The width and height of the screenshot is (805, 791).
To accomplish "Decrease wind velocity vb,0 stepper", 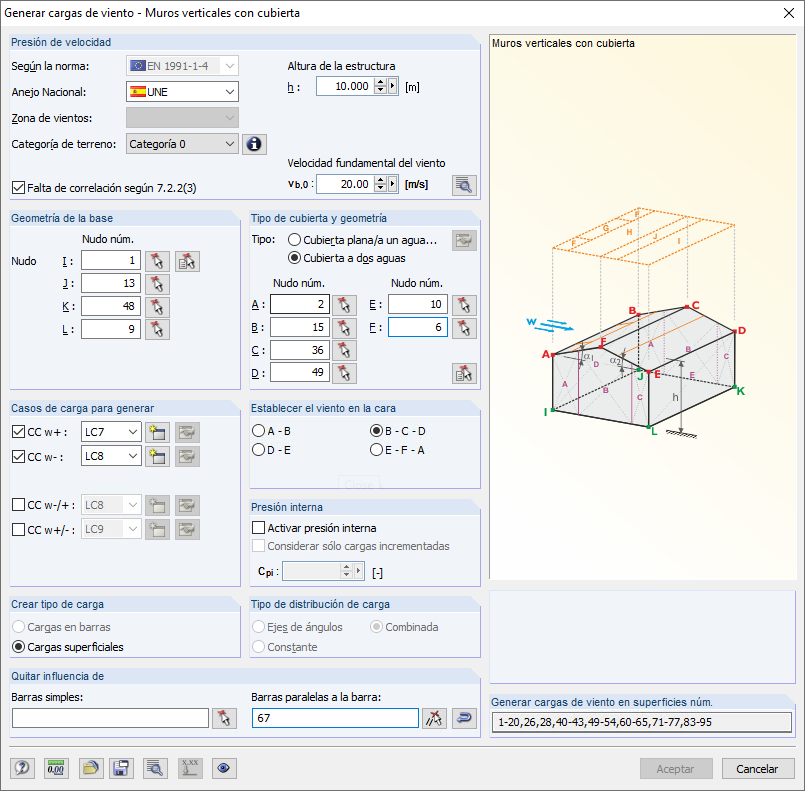I will click(x=380, y=188).
